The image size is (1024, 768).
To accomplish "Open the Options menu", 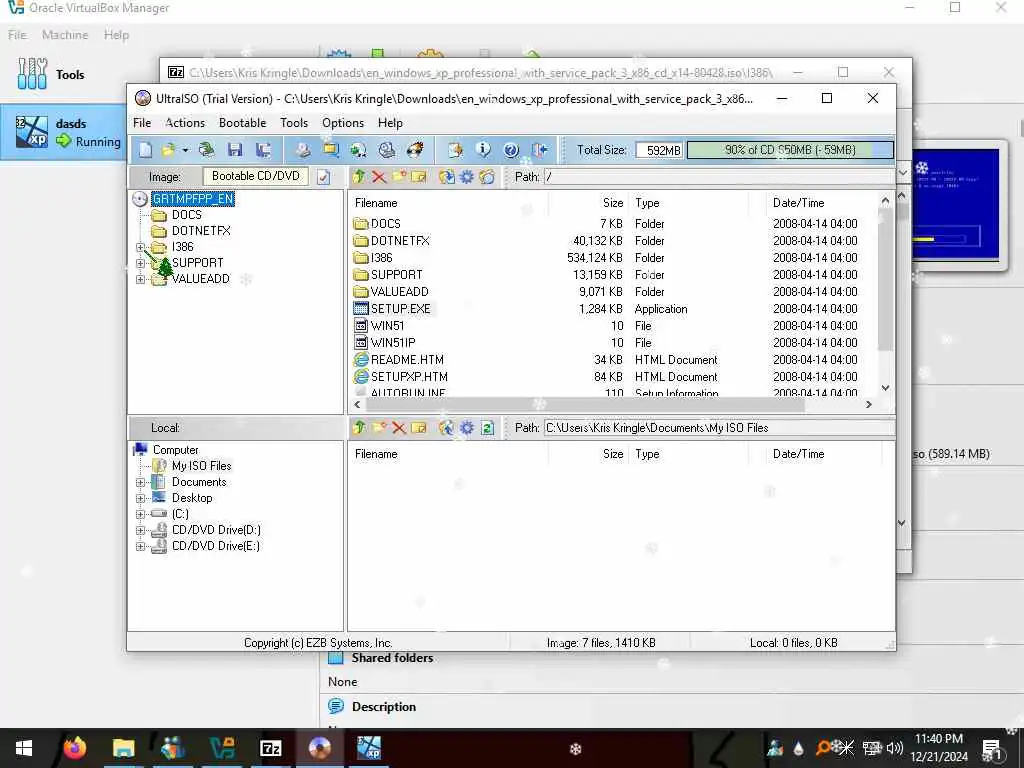I will pyautogui.click(x=343, y=123).
